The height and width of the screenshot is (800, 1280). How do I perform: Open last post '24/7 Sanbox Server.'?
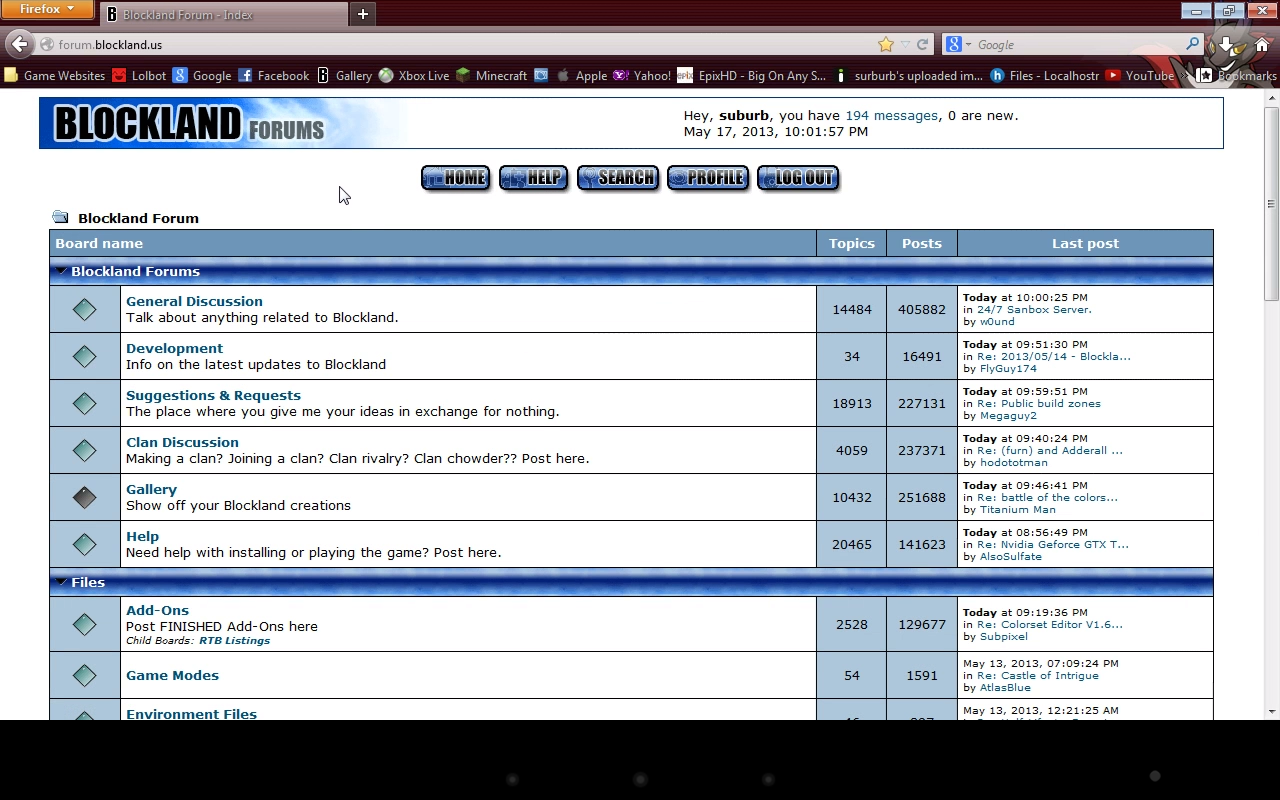(x=1034, y=310)
